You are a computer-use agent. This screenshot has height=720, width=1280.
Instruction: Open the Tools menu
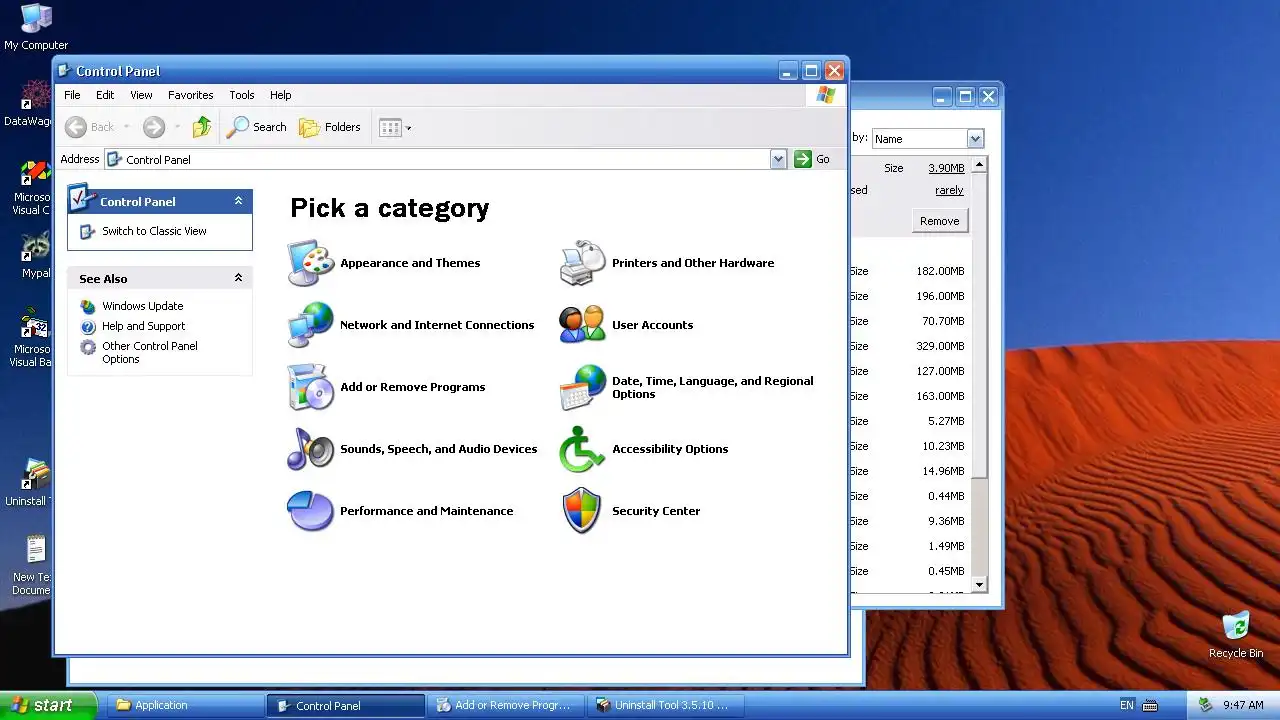(x=242, y=95)
